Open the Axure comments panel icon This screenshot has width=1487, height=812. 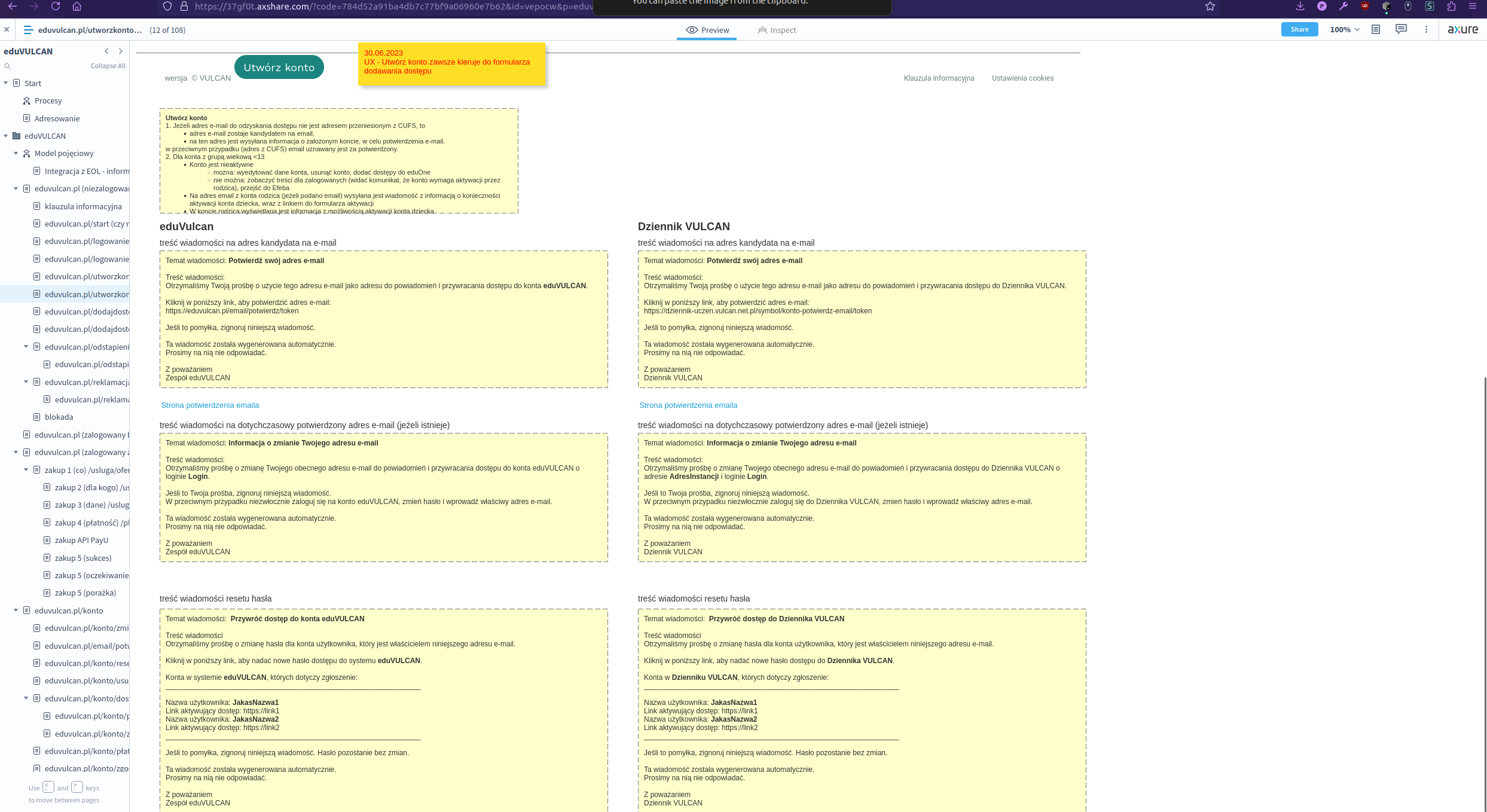pyautogui.click(x=1401, y=29)
